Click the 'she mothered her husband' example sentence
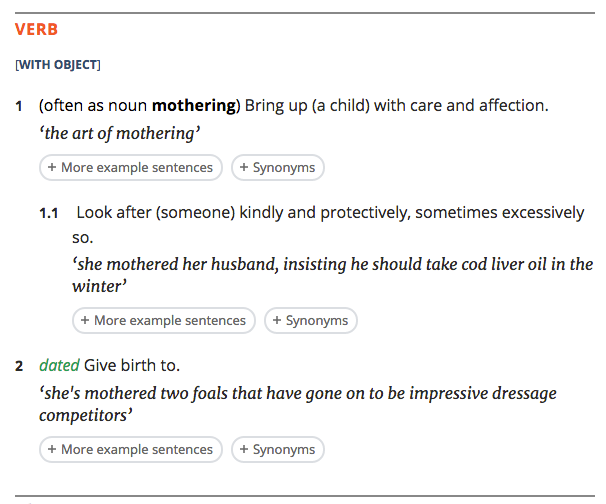 pos(332,275)
